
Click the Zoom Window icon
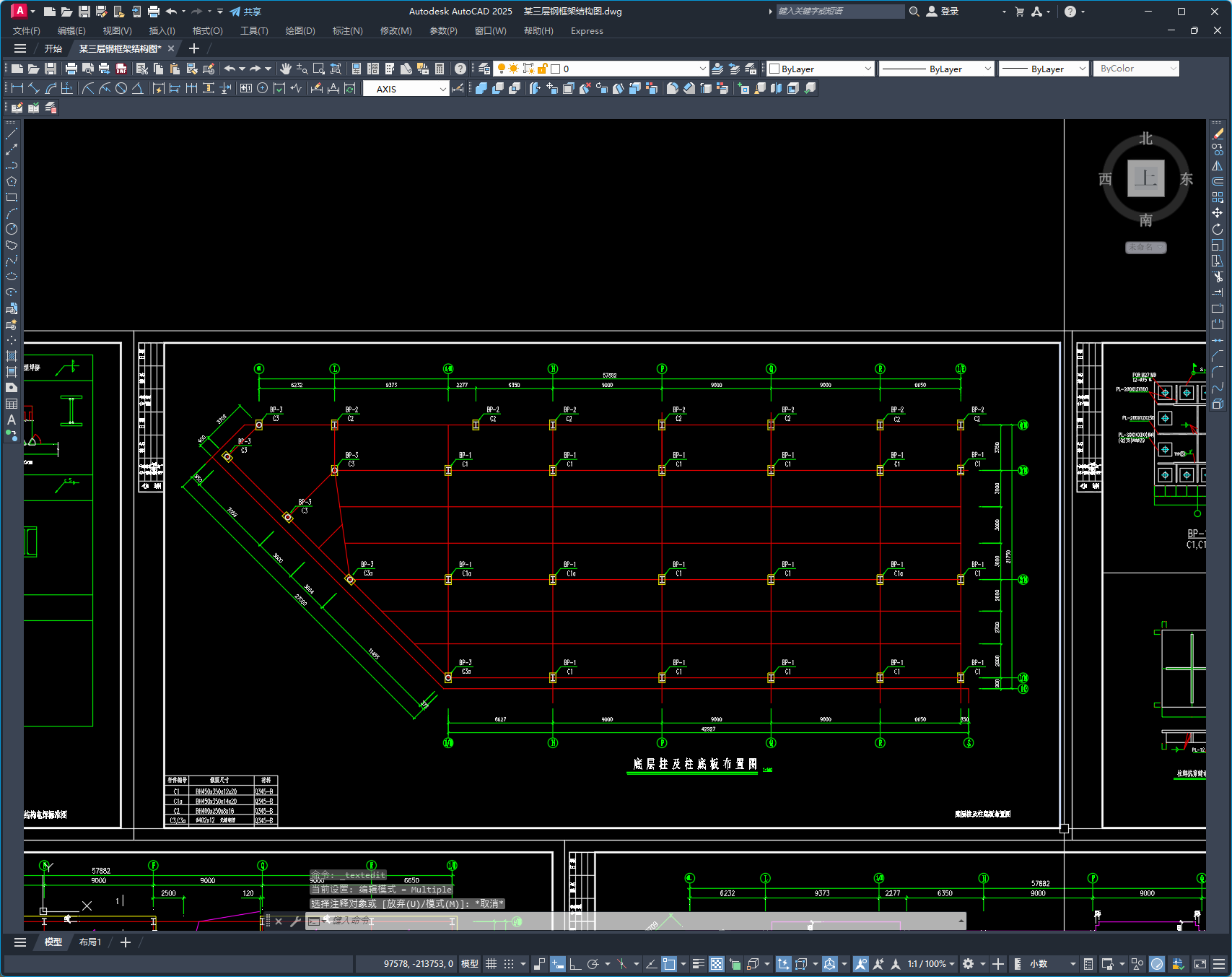(x=319, y=69)
